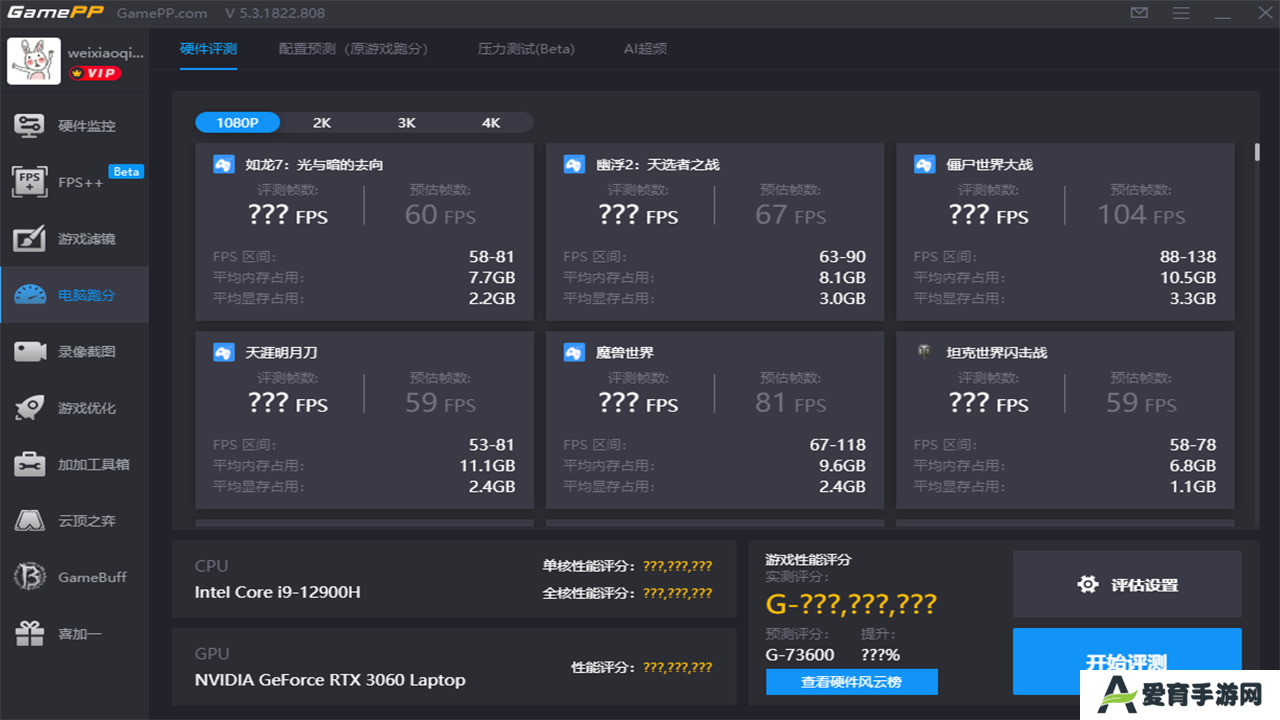Click the 坦克世界闪击战 game icon
Image resolution: width=1280 pixels, height=720 pixels.
(x=925, y=351)
